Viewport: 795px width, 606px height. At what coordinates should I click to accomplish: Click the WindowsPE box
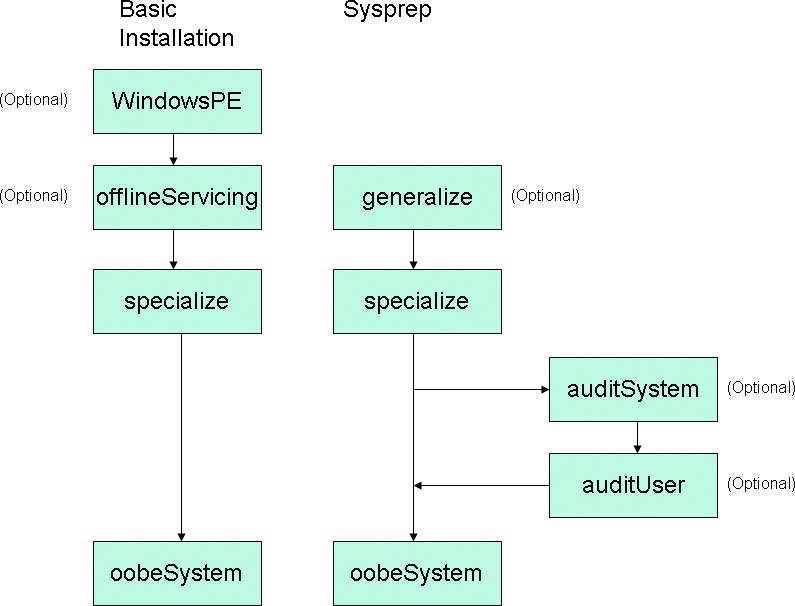pyautogui.click(x=177, y=101)
